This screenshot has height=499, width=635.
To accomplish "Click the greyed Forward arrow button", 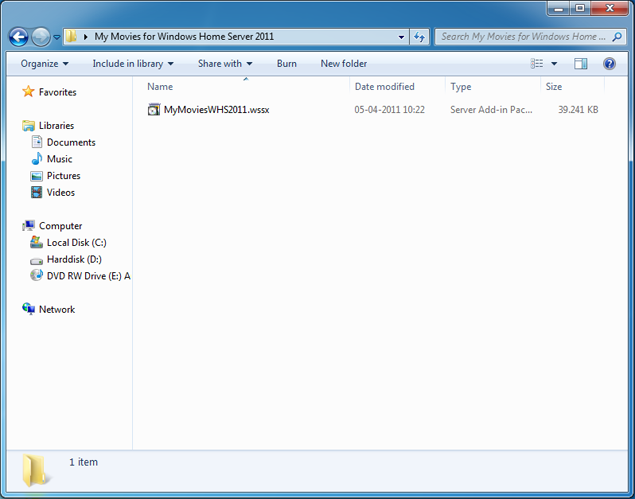I will tap(41, 37).
